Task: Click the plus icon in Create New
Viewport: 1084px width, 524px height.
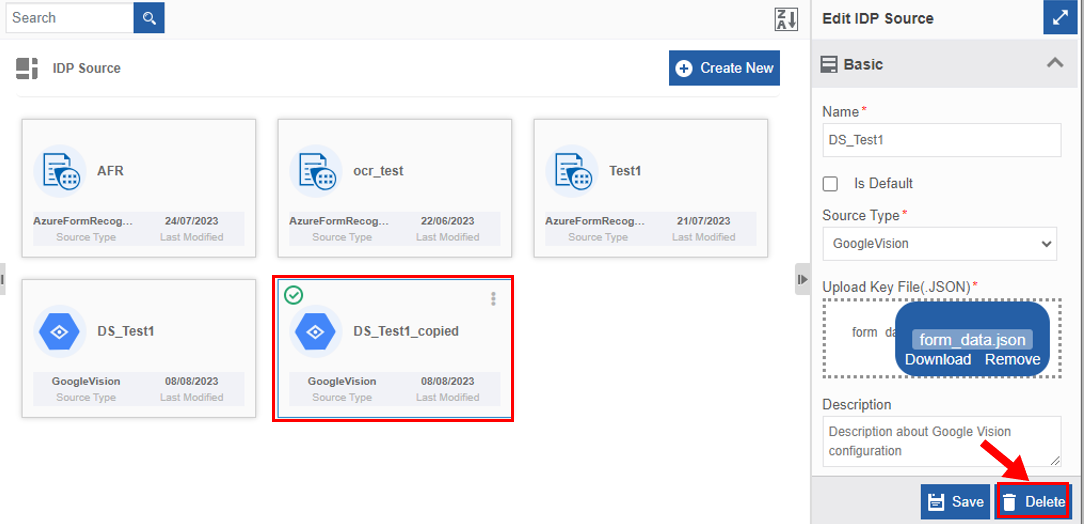Action: [684, 68]
